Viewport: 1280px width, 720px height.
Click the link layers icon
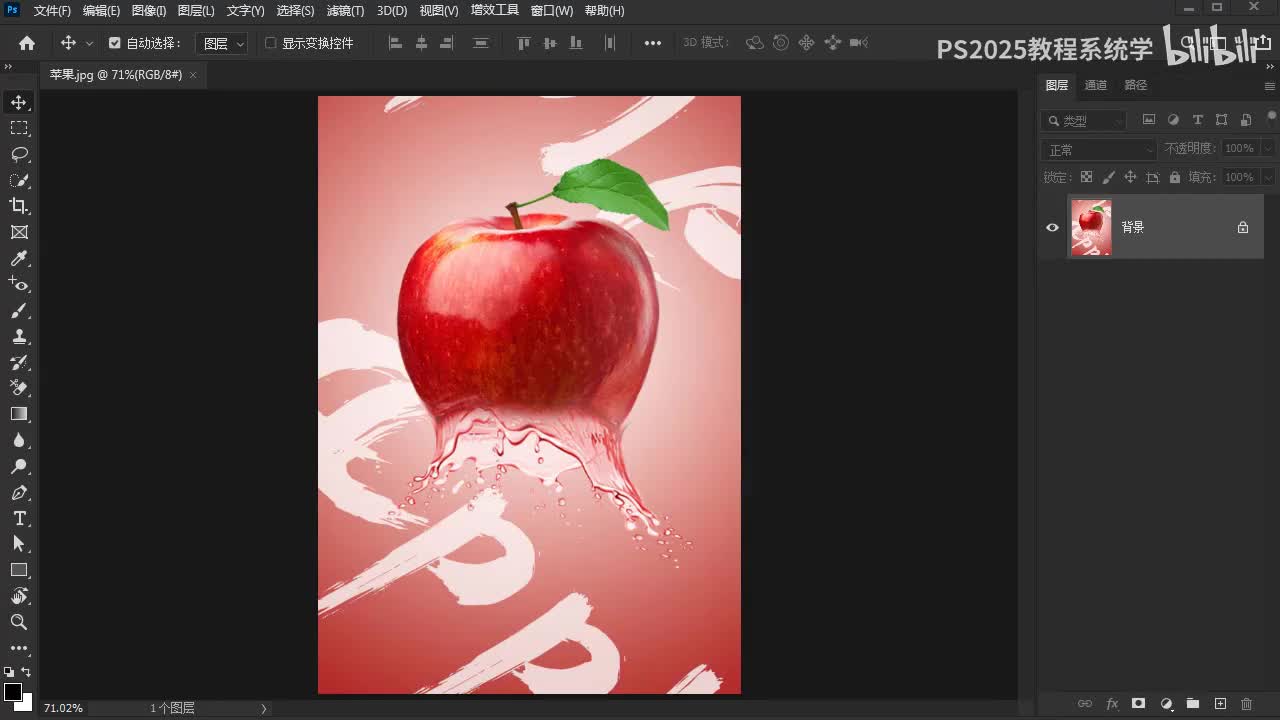(1085, 704)
